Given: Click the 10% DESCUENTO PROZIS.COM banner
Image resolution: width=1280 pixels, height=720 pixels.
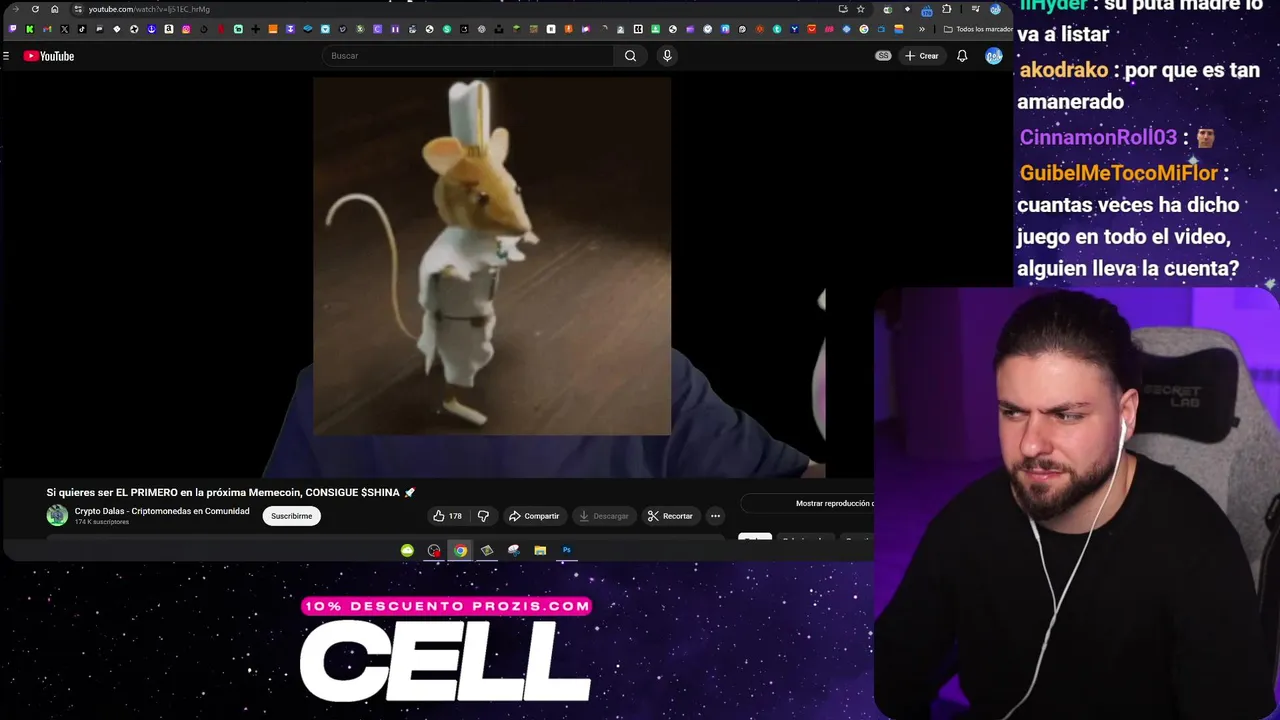Looking at the screenshot, I should click(x=446, y=606).
